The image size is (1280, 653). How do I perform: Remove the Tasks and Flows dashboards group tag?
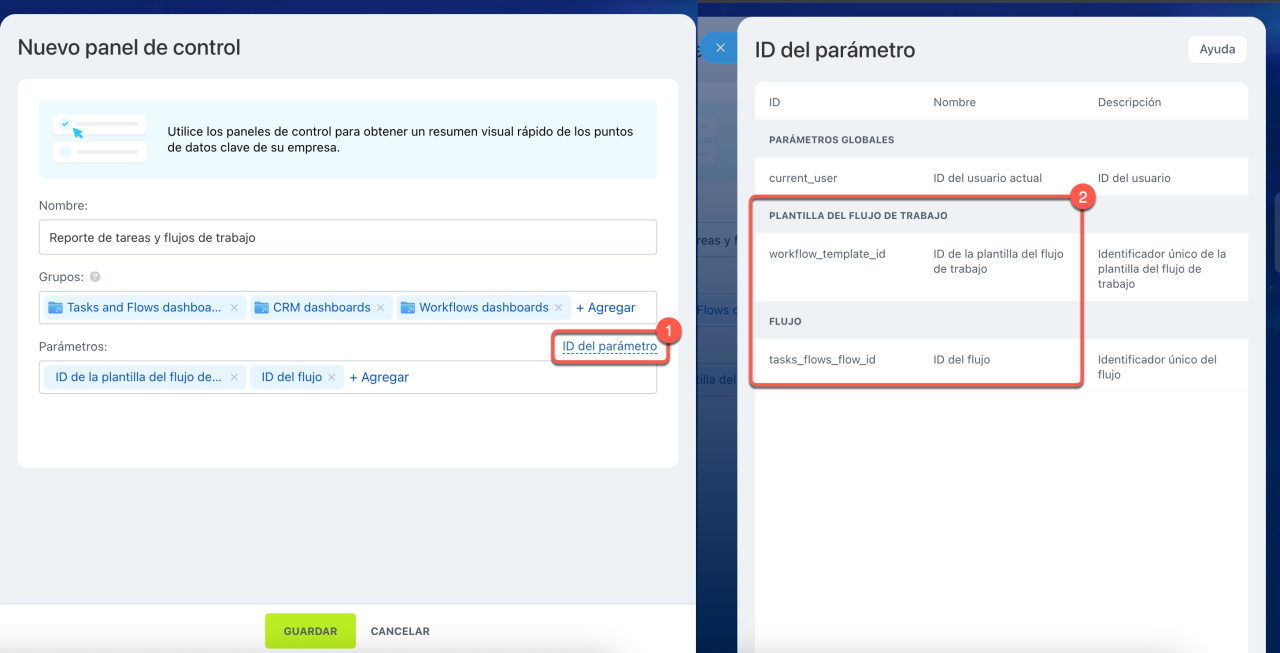234,308
